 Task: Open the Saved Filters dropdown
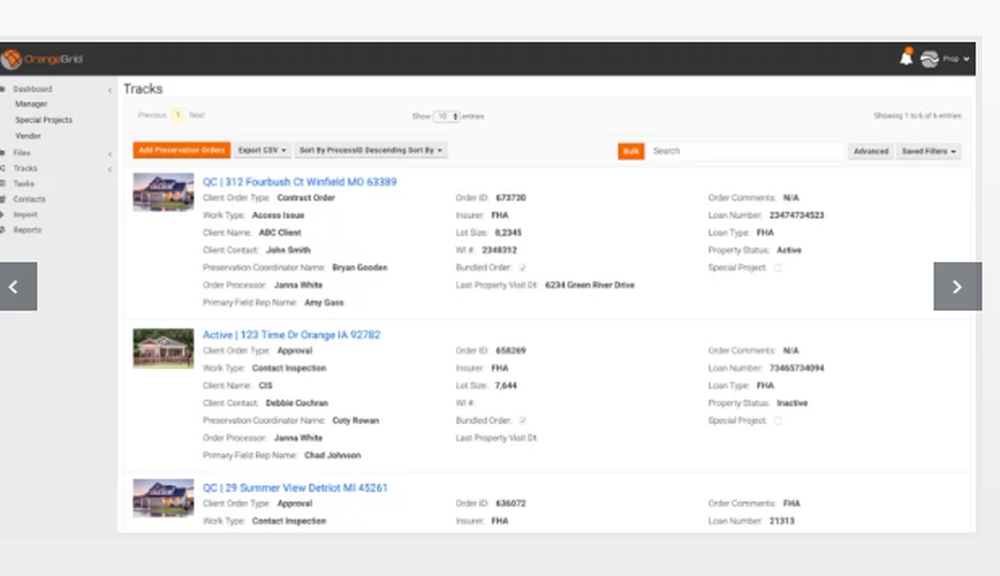[929, 151]
